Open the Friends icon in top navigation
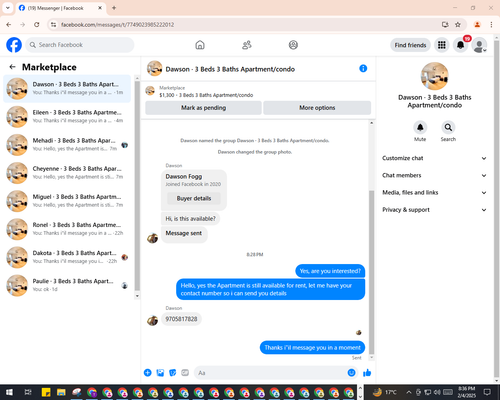The image size is (500, 400). click(x=247, y=45)
